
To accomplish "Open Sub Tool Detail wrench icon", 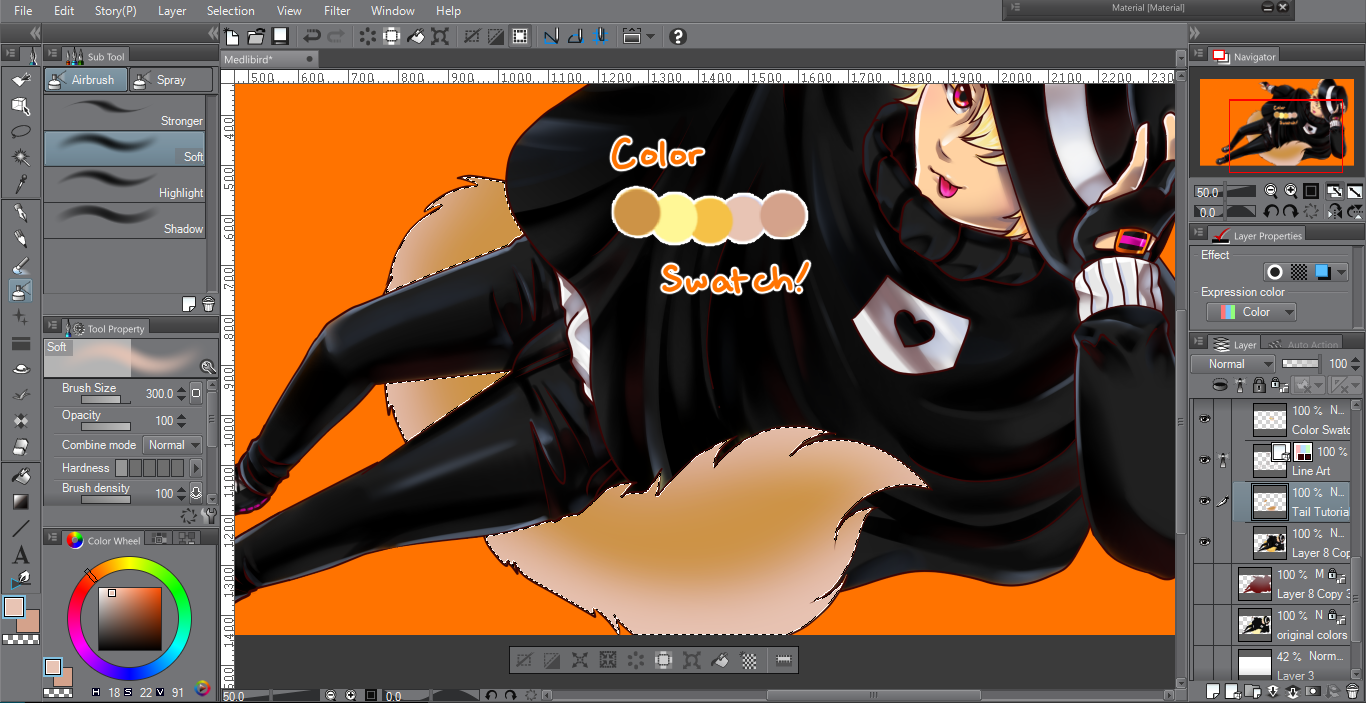I will pyautogui.click(x=208, y=515).
